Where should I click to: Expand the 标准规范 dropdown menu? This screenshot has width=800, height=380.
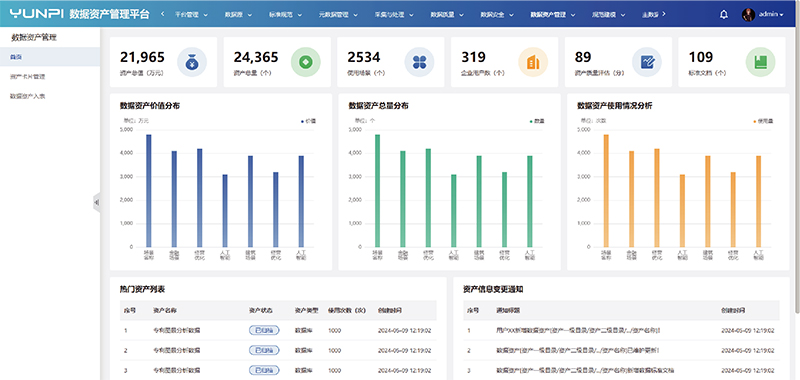point(285,15)
